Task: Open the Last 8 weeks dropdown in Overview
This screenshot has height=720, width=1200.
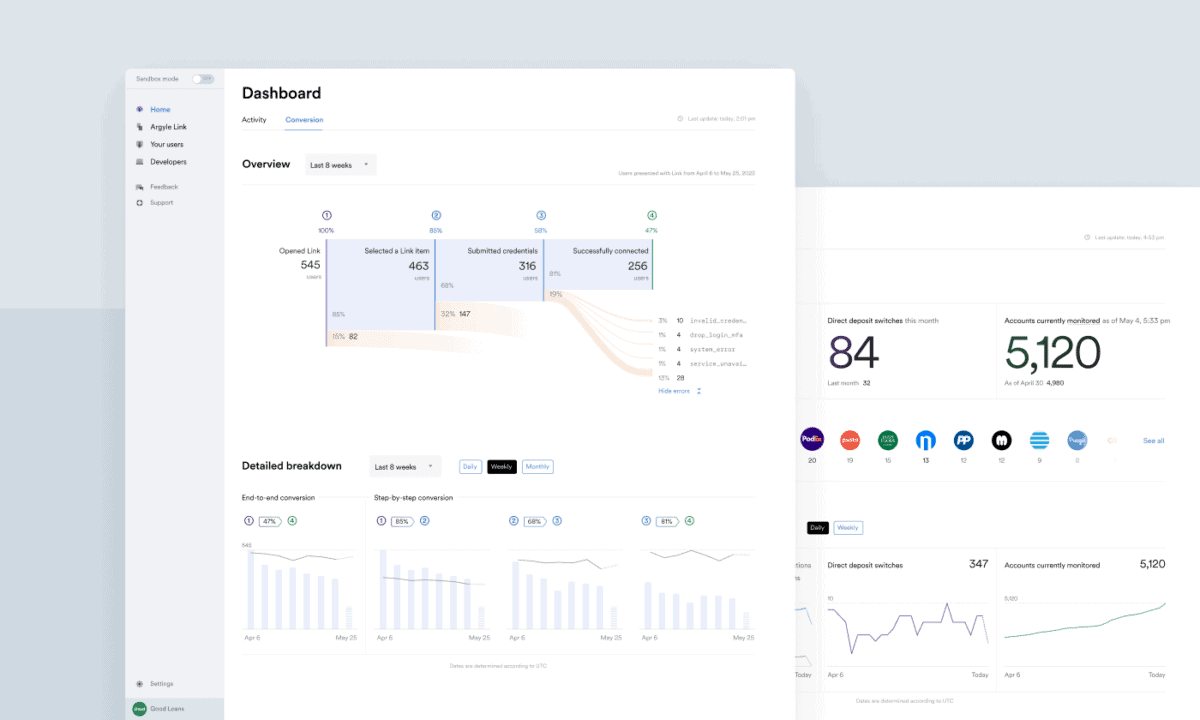Action: tap(340, 164)
